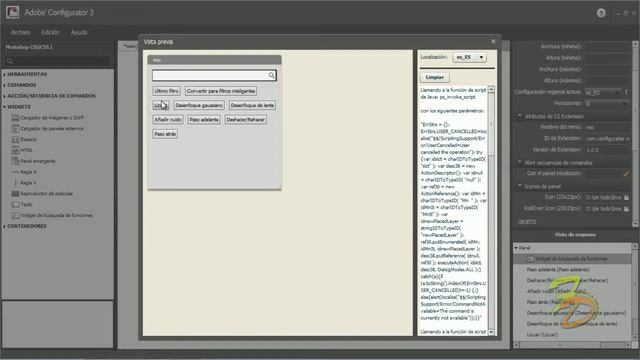
Task: Select the Cargador de paneles externos icon
Action: click(15, 129)
